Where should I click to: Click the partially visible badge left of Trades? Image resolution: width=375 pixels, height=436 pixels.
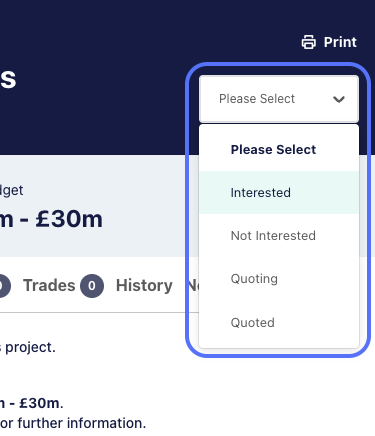point(5,286)
